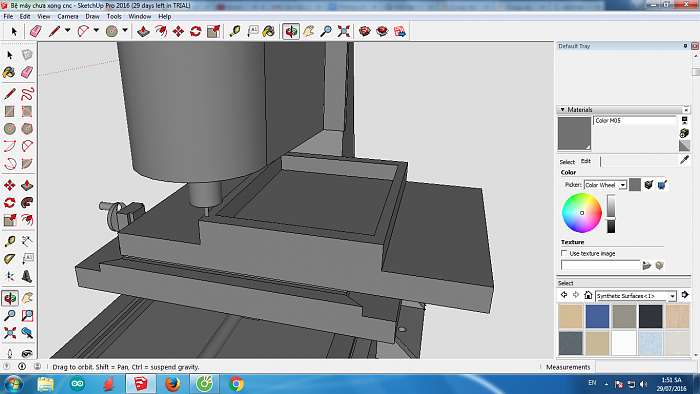Expand the Synthetic Surfaces library dropdown

coord(672,296)
